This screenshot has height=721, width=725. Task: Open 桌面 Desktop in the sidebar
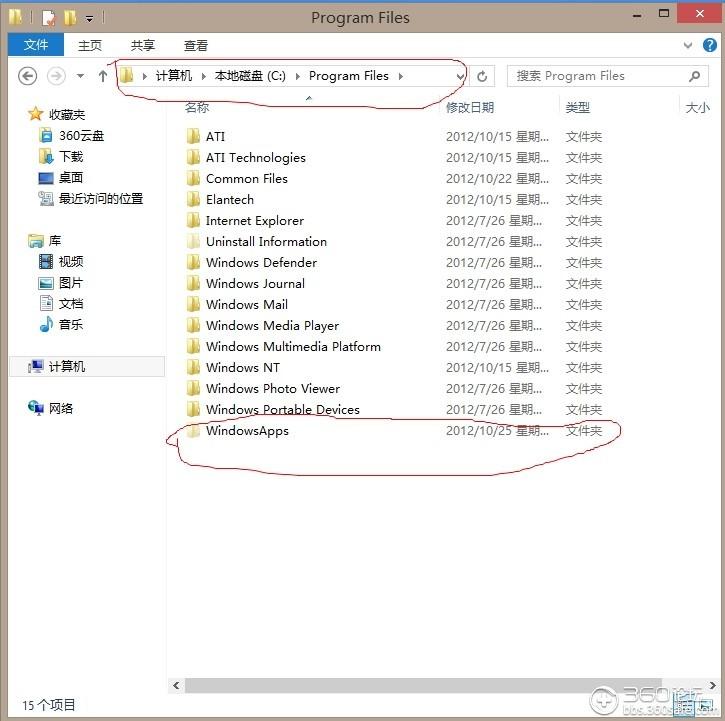[x=71, y=177]
